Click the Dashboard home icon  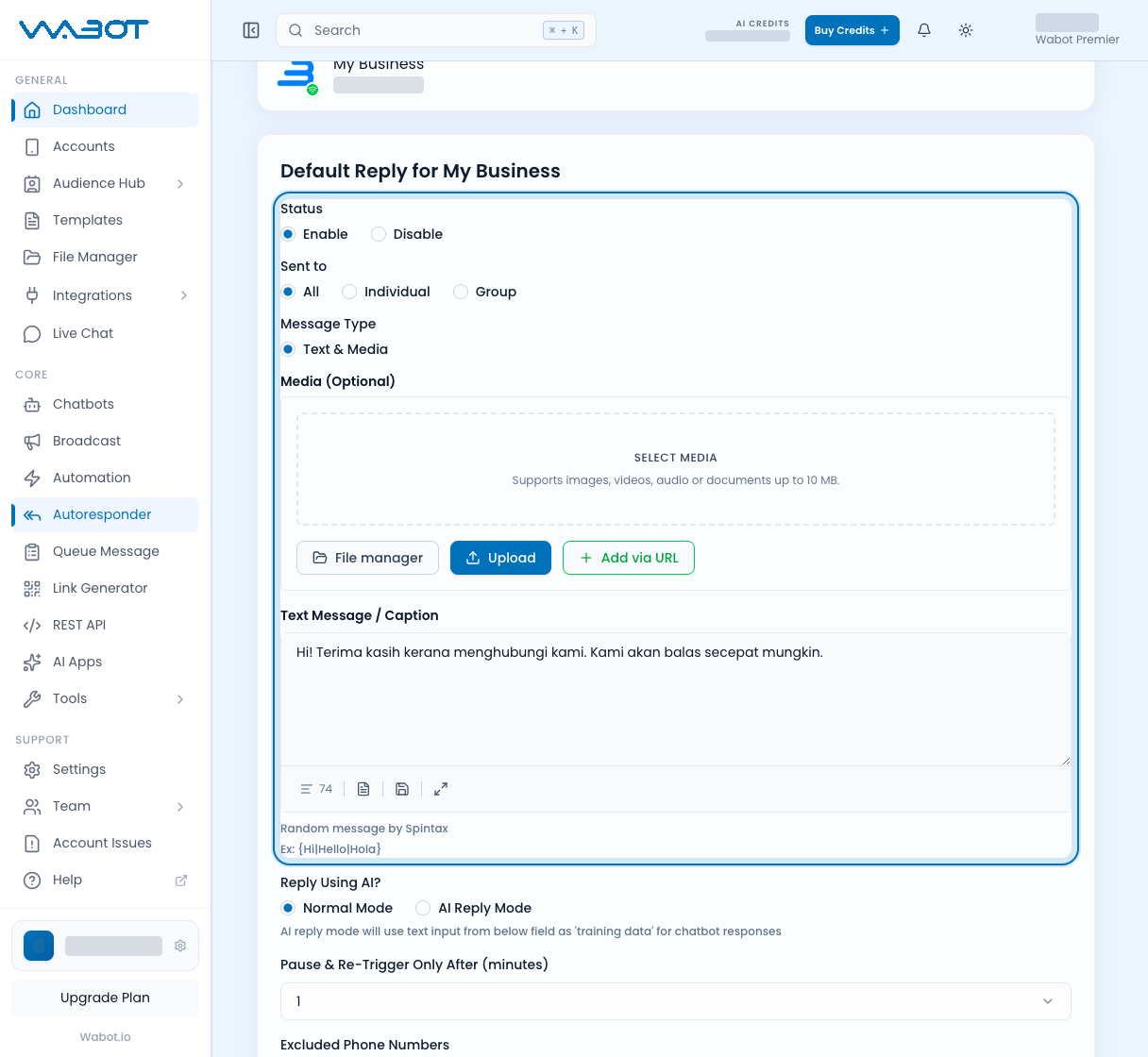point(32,109)
